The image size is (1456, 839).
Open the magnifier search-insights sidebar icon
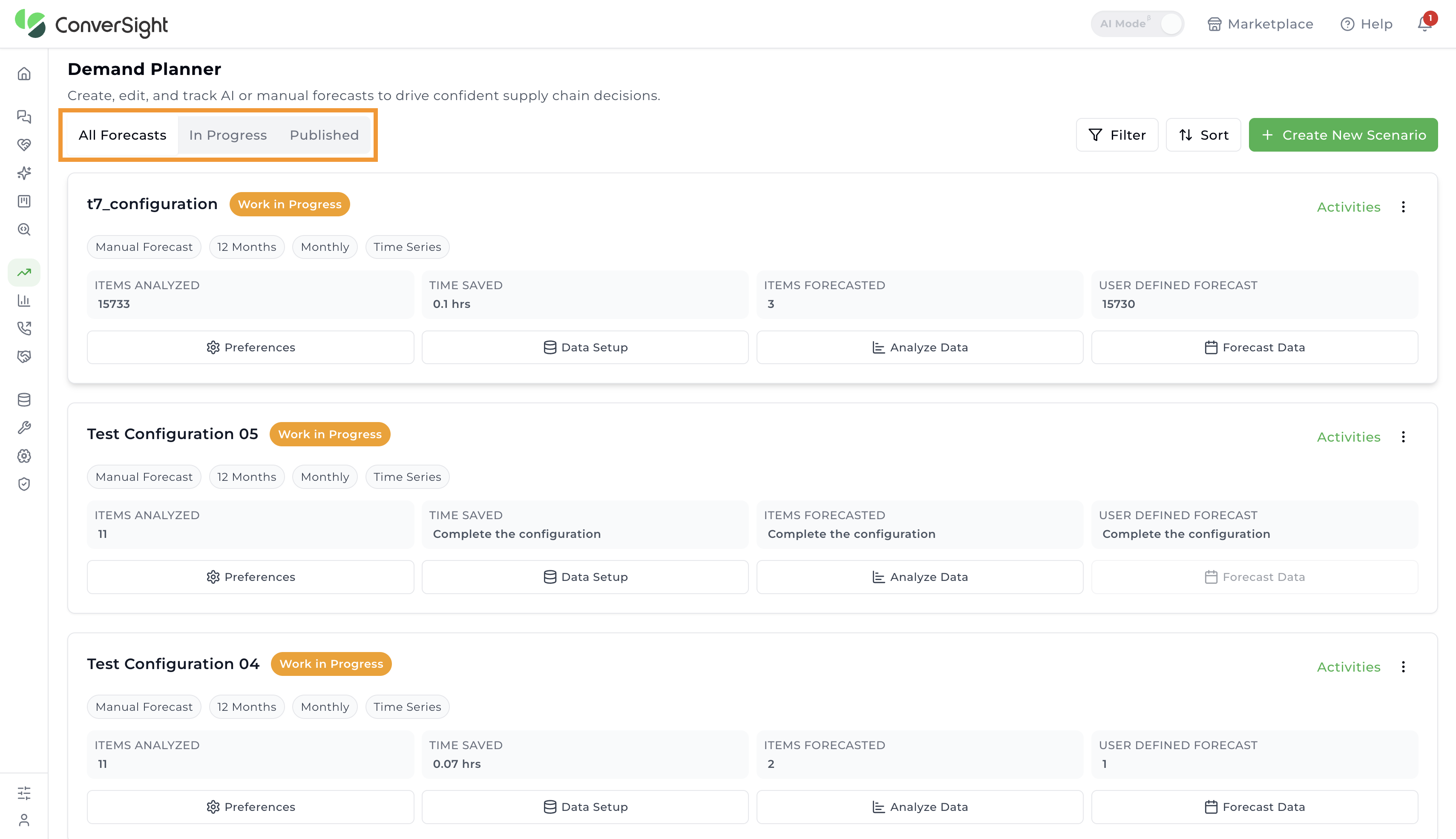pos(23,230)
